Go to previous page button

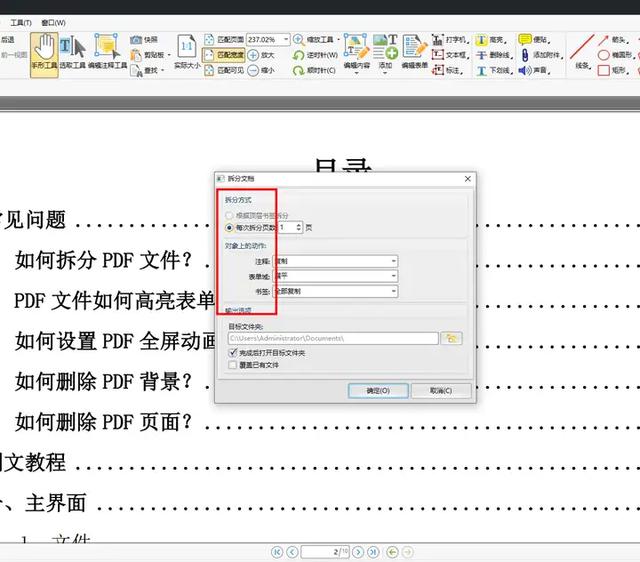(292, 552)
